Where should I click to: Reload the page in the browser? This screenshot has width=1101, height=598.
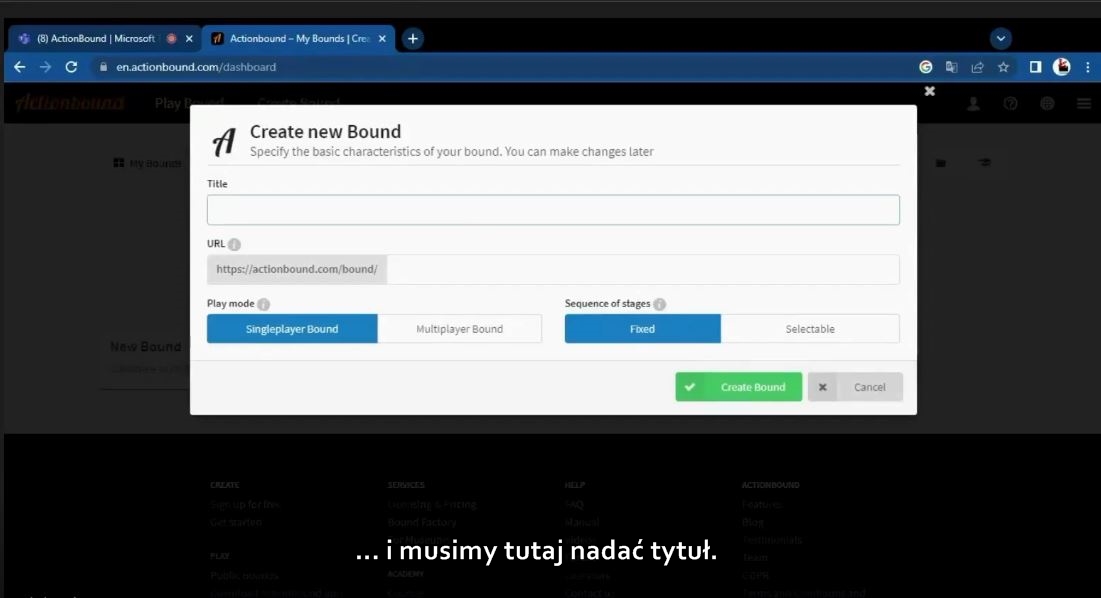(71, 67)
